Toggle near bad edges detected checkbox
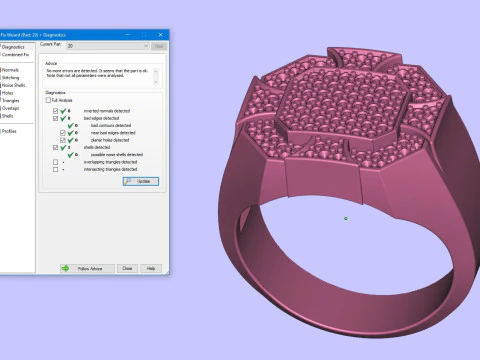Viewport: 480px width, 360px height. click(x=63, y=133)
